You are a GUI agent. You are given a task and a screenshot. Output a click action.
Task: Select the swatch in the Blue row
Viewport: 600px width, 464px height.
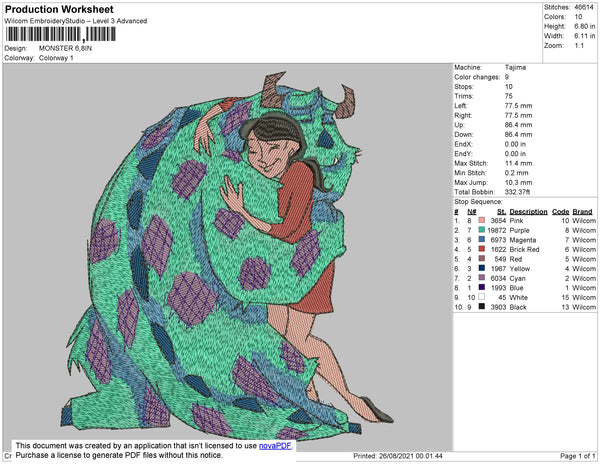pos(481,287)
